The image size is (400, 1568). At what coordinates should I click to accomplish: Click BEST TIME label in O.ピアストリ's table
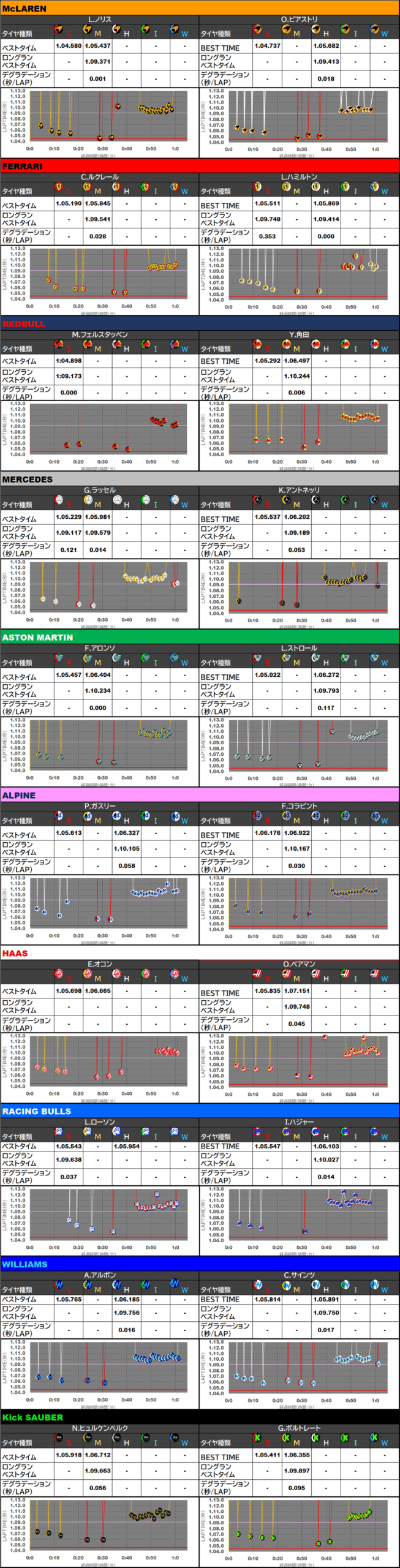pyautogui.click(x=221, y=48)
